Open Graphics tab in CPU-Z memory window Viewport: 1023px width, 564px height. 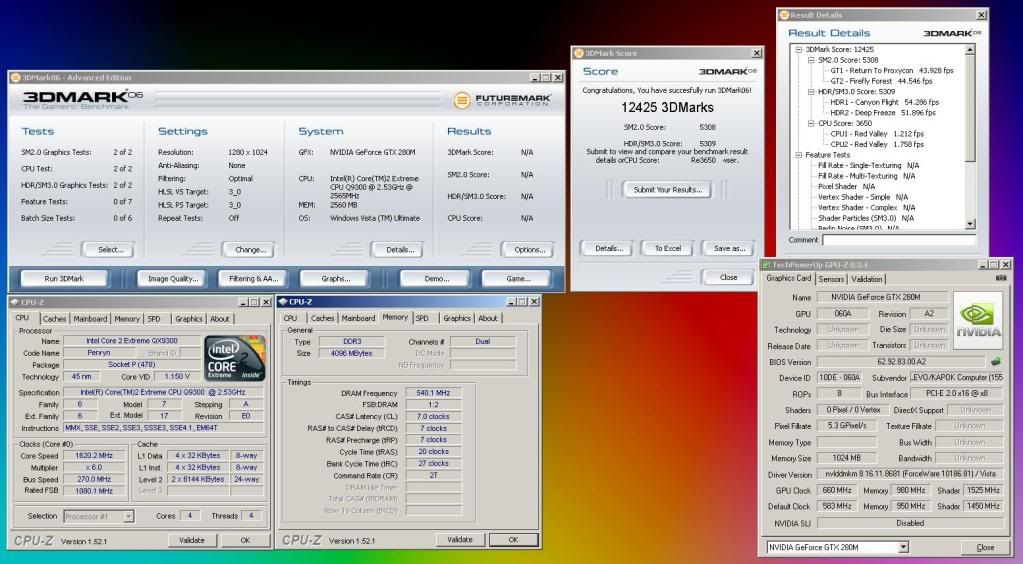[457, 319]
